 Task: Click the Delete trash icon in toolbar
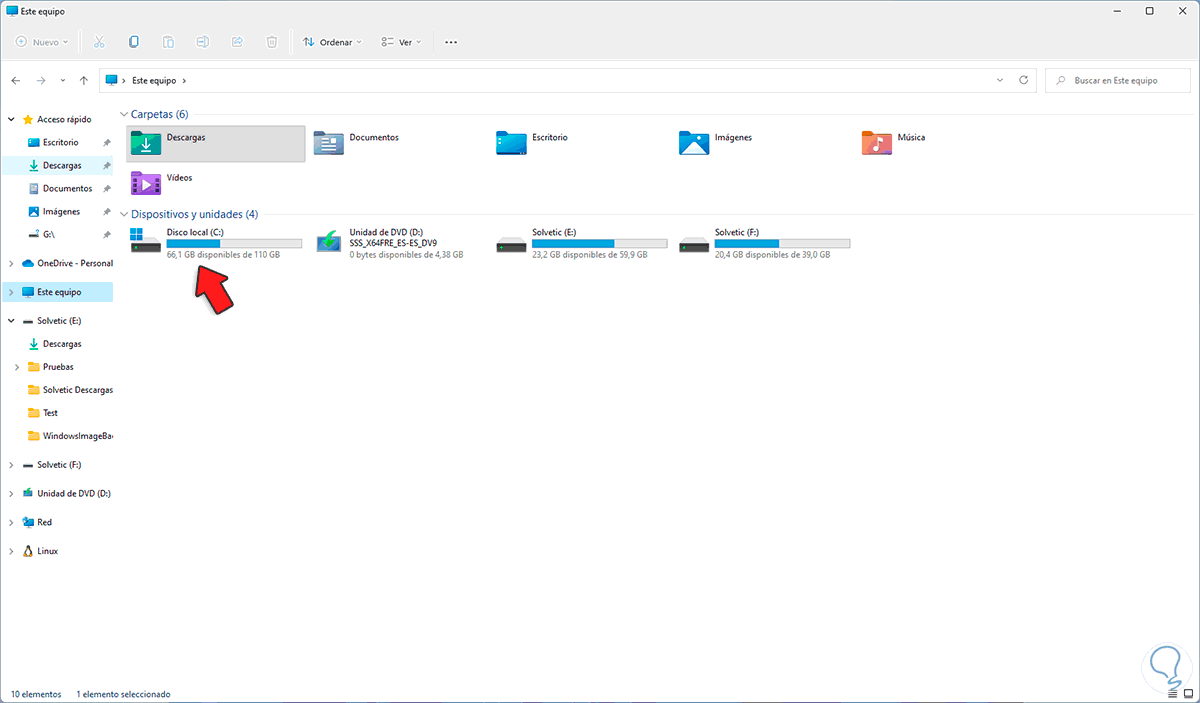click(x=272, y=42)
